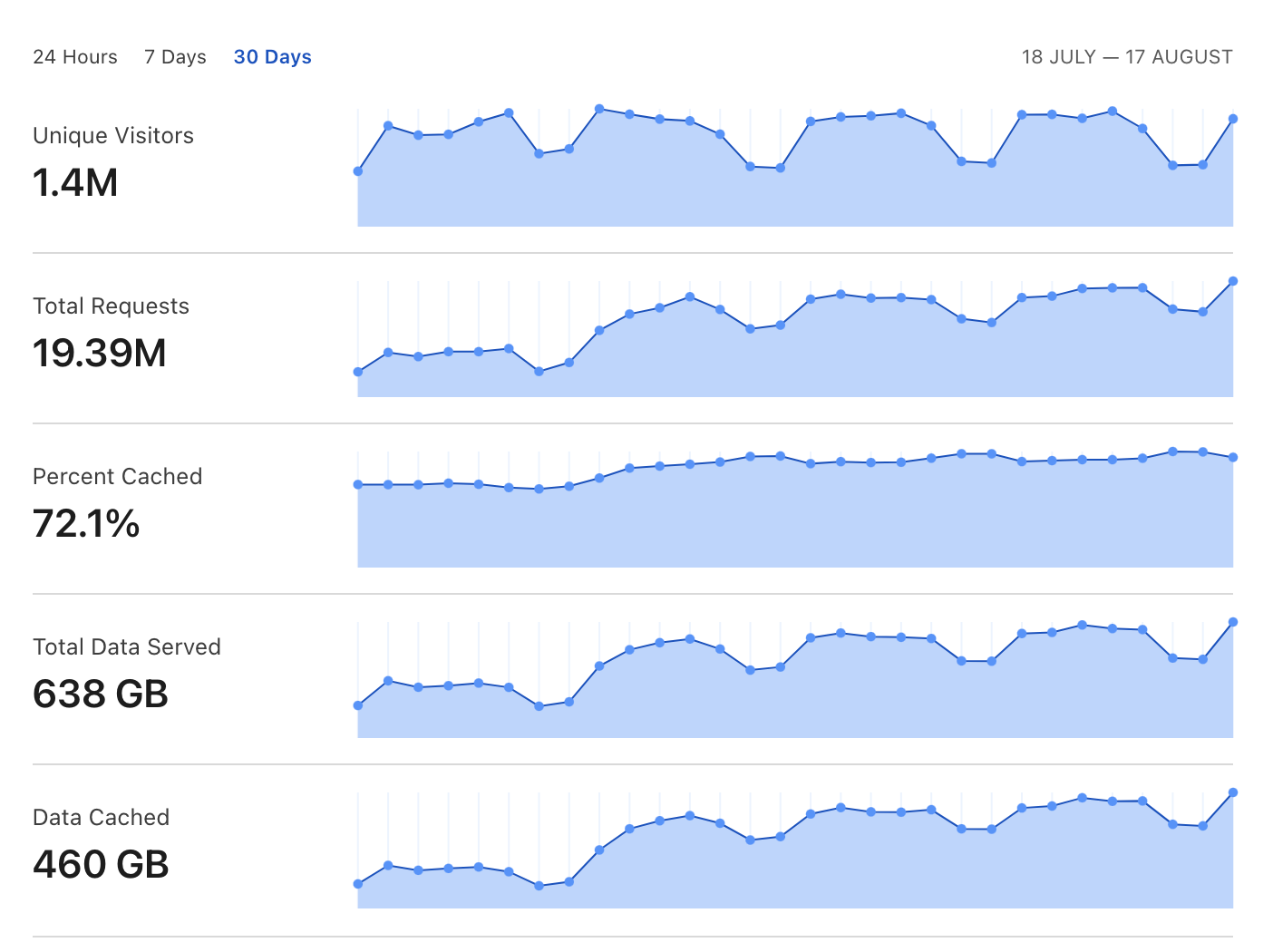Click first data point on Unique Visitors chart
The image size is (1273, 952).
[x=358, y=171]
